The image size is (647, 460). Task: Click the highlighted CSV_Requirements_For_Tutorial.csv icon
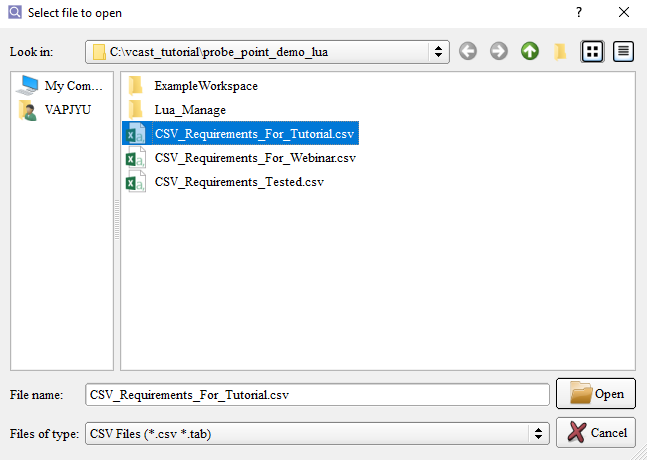(135, 134)
